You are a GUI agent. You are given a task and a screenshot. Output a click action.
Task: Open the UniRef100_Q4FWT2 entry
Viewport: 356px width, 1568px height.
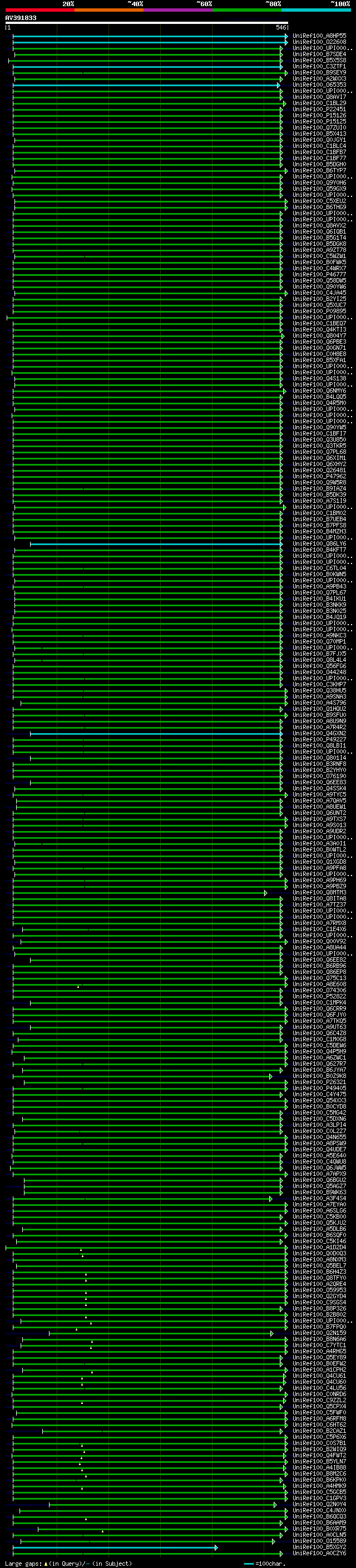point(319,1456)
